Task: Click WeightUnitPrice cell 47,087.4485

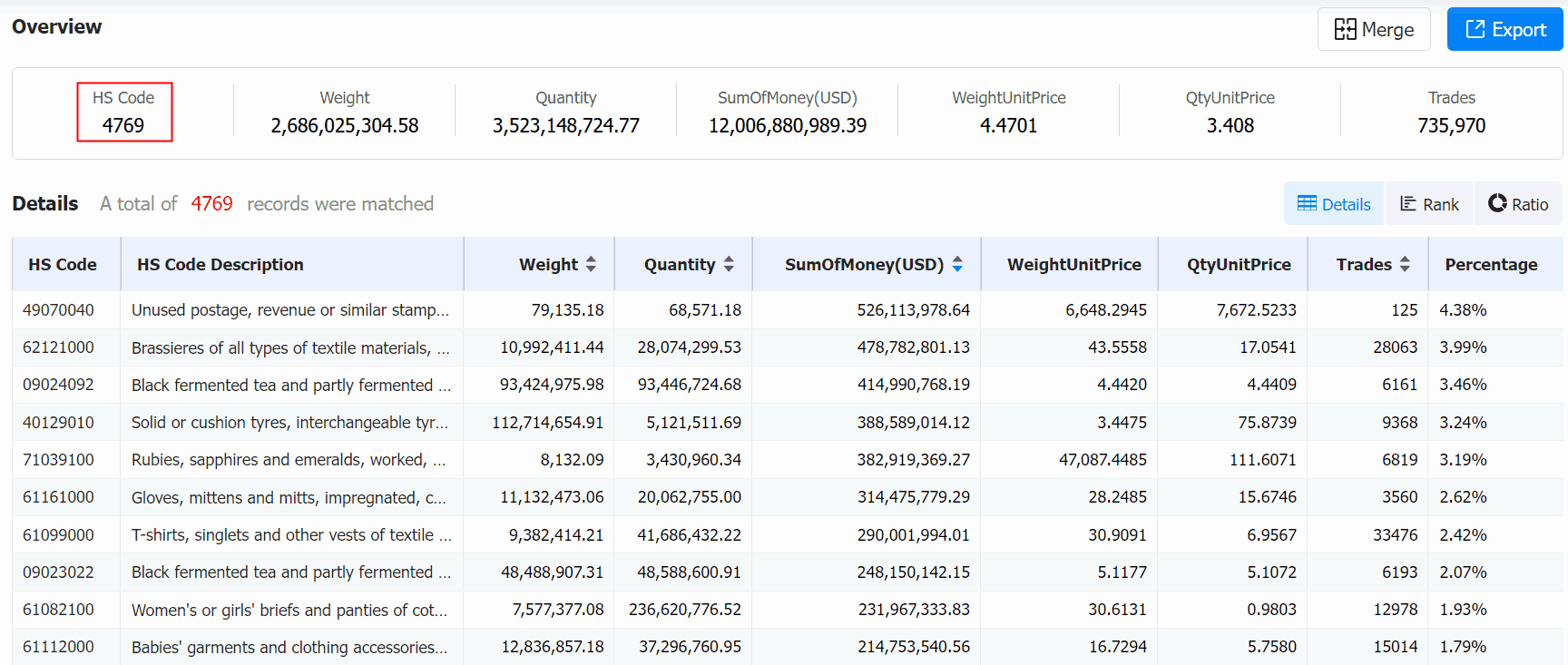Action: pyautogui.click(x=1102, y=460)
